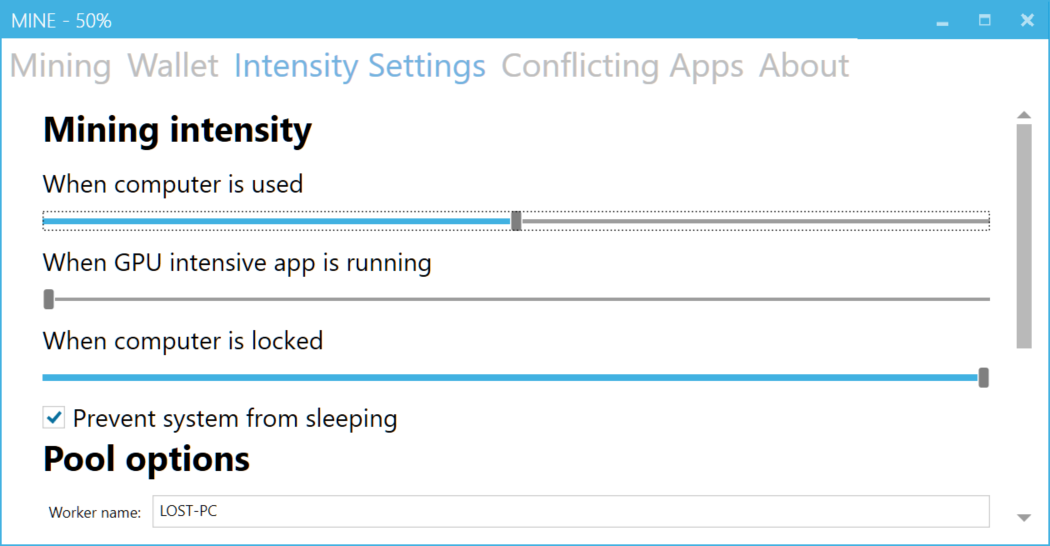The height and width of the screenshot is (546, 1050).
Task: Select the Intensity Settings tab
Action: pos(359,66)
